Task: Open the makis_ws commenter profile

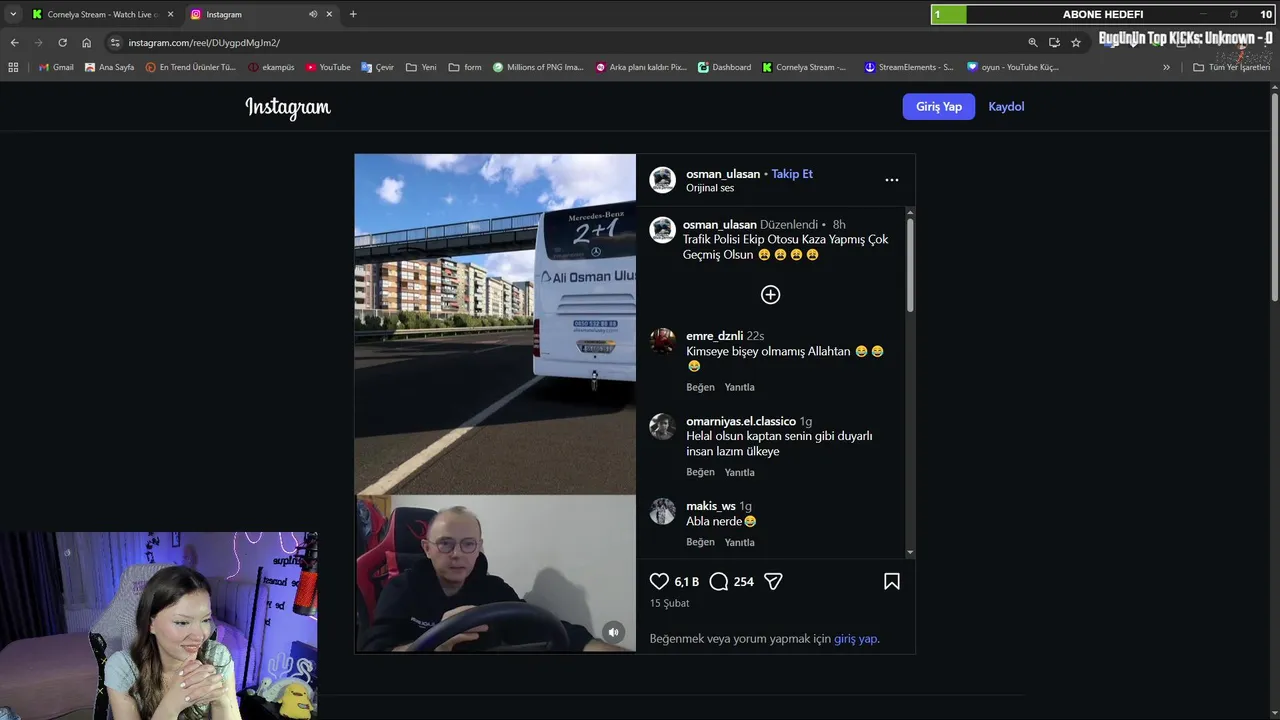Action: pyautogui.click(x=711, y=506)
